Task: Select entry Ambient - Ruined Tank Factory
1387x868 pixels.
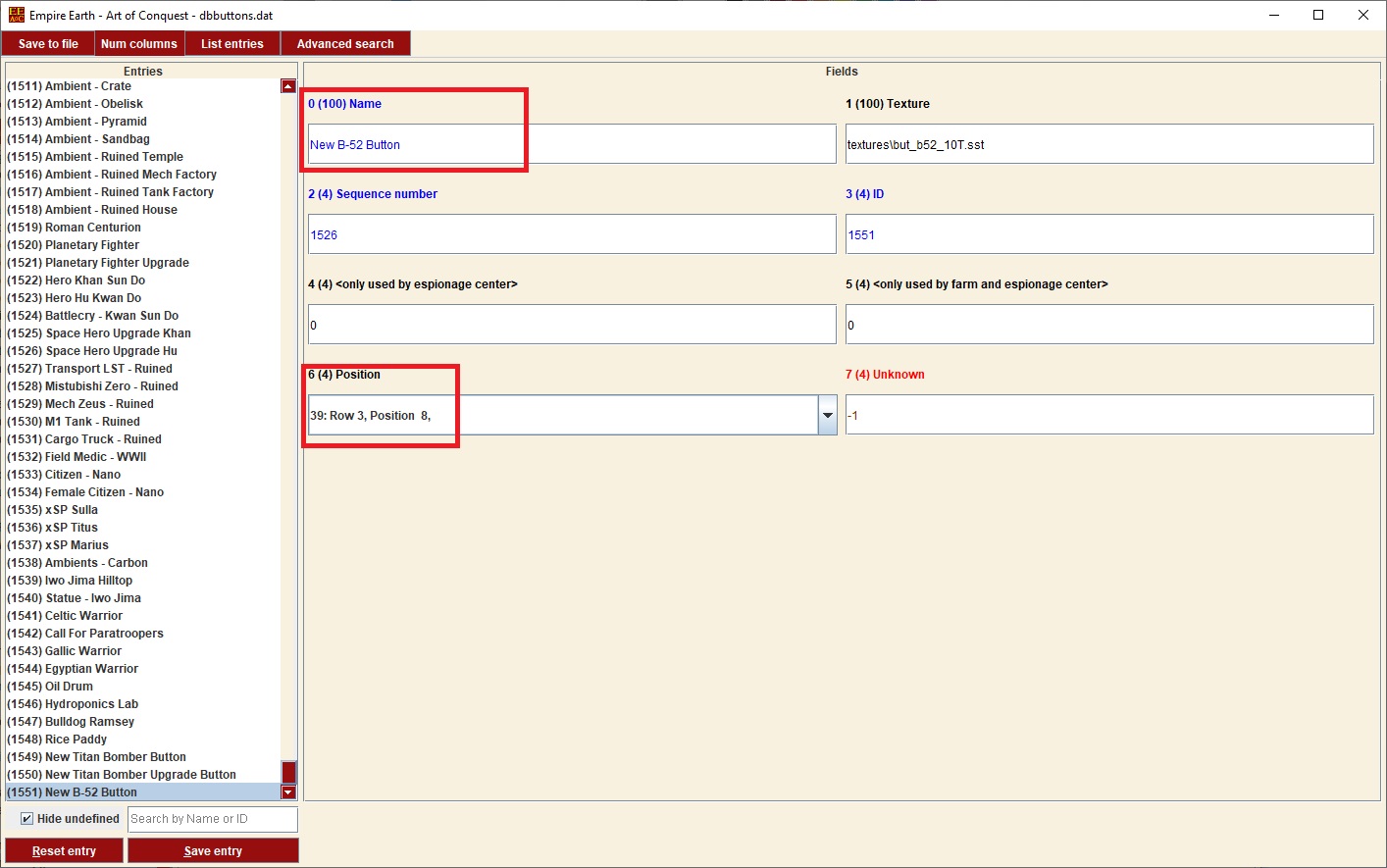Action: tap(143, 192)
